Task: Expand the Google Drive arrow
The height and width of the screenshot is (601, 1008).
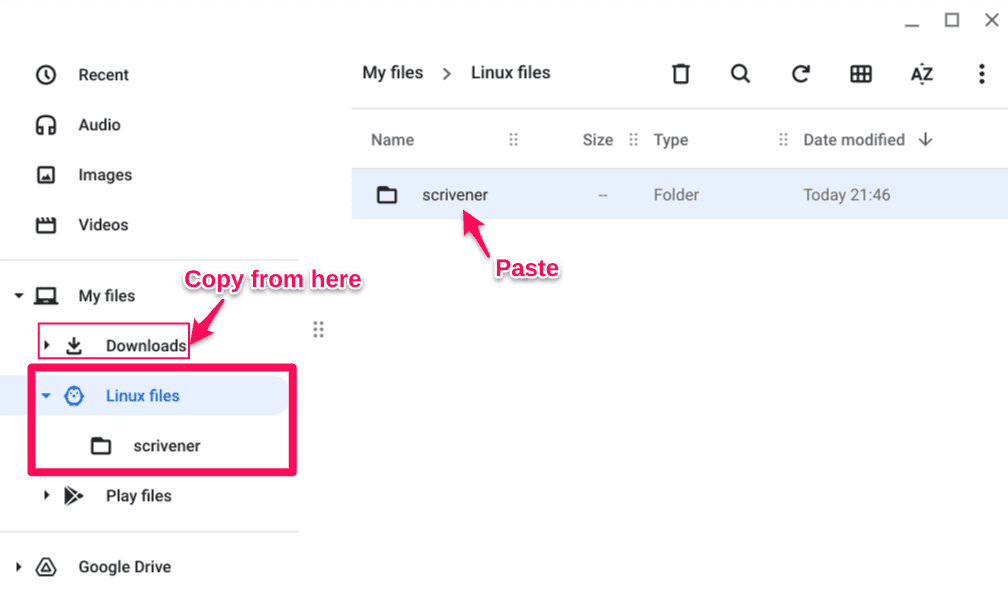Action: tap(19, 567)
